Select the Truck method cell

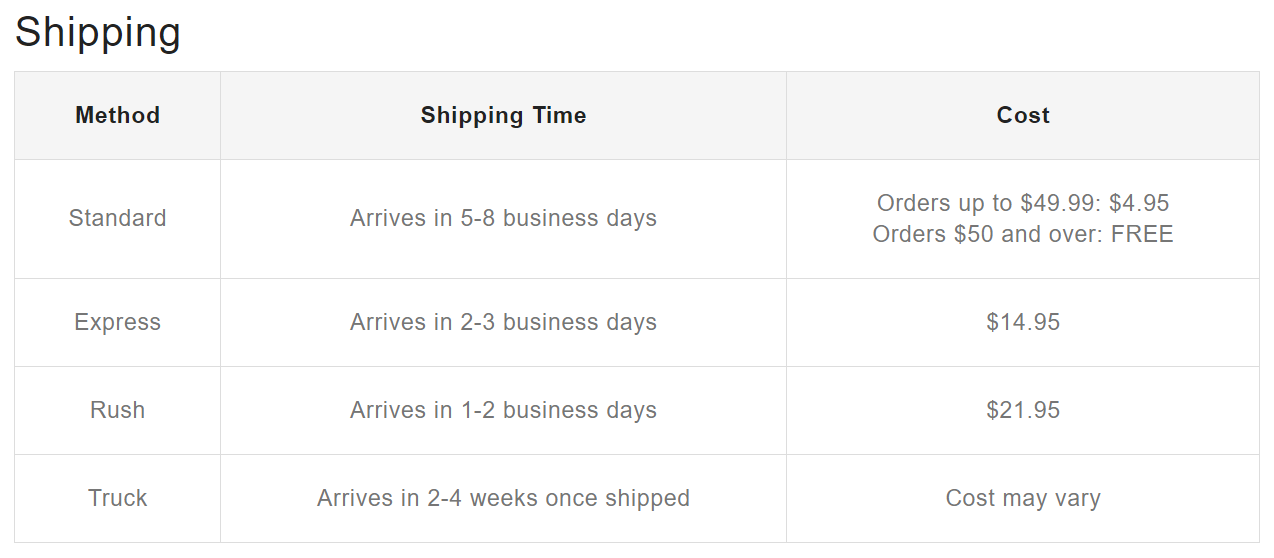pos(117,498)
